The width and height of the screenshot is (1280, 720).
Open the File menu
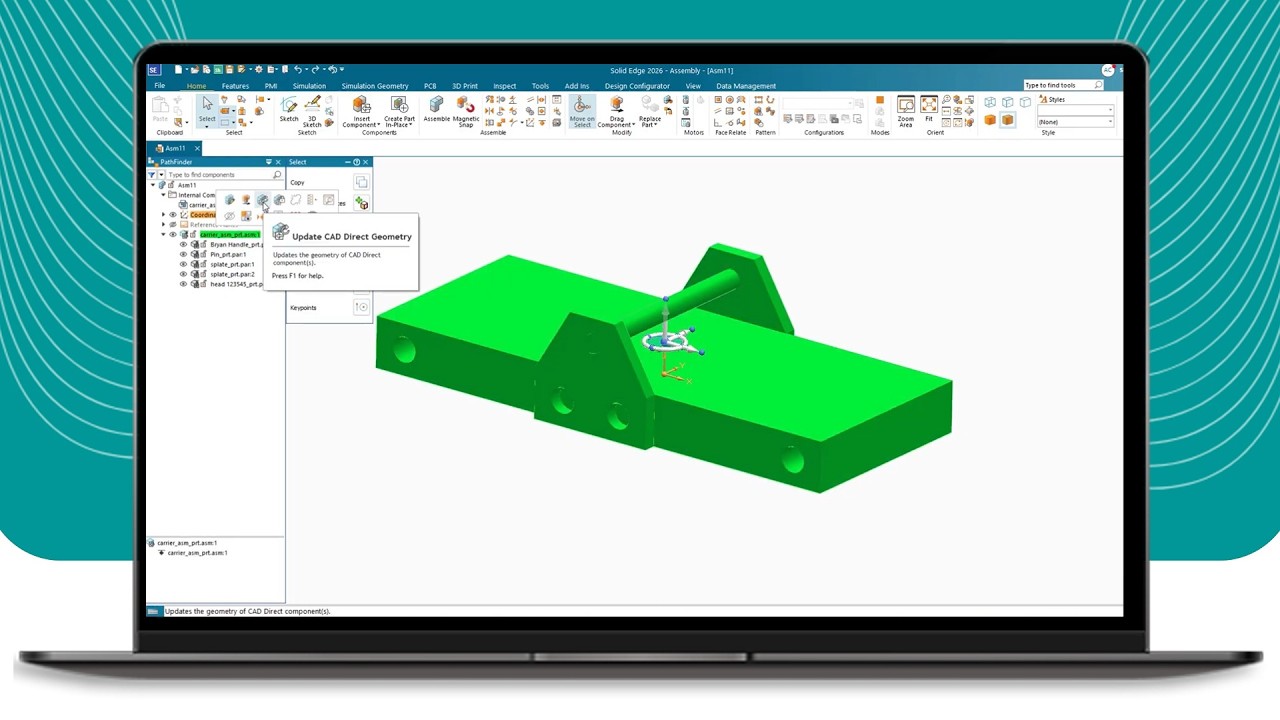point(160,86)
